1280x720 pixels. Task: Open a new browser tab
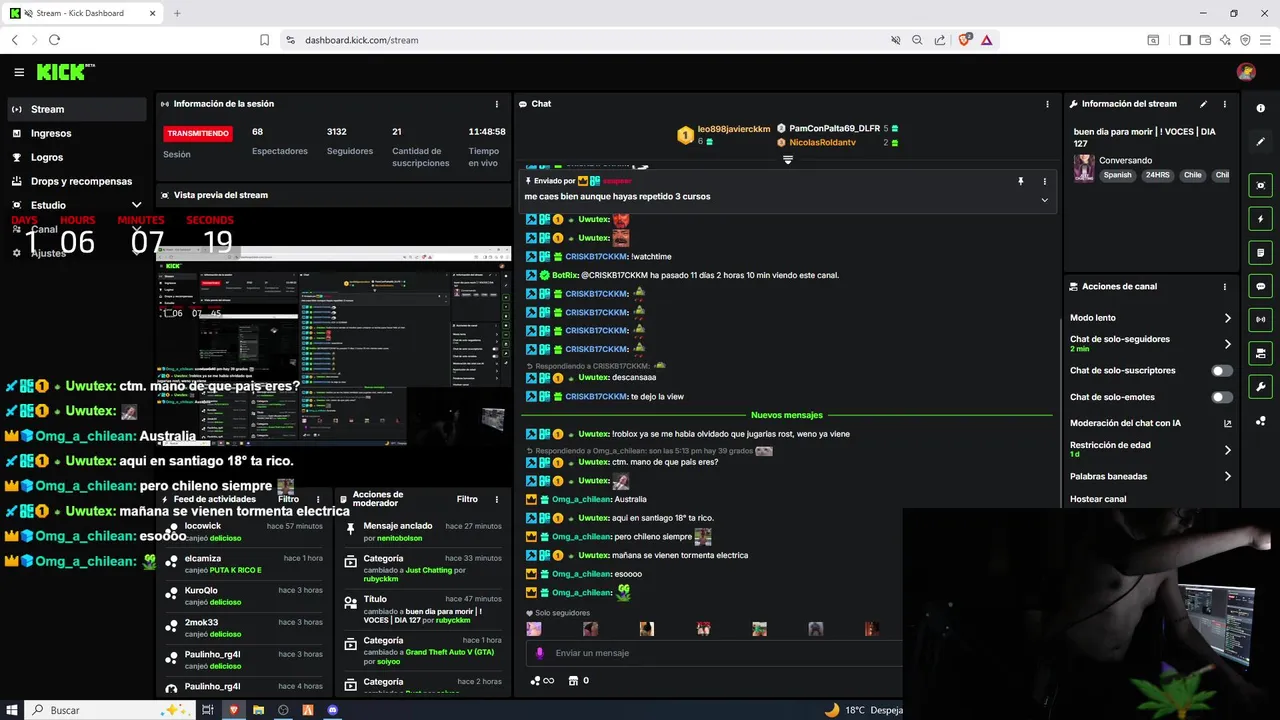177,13
